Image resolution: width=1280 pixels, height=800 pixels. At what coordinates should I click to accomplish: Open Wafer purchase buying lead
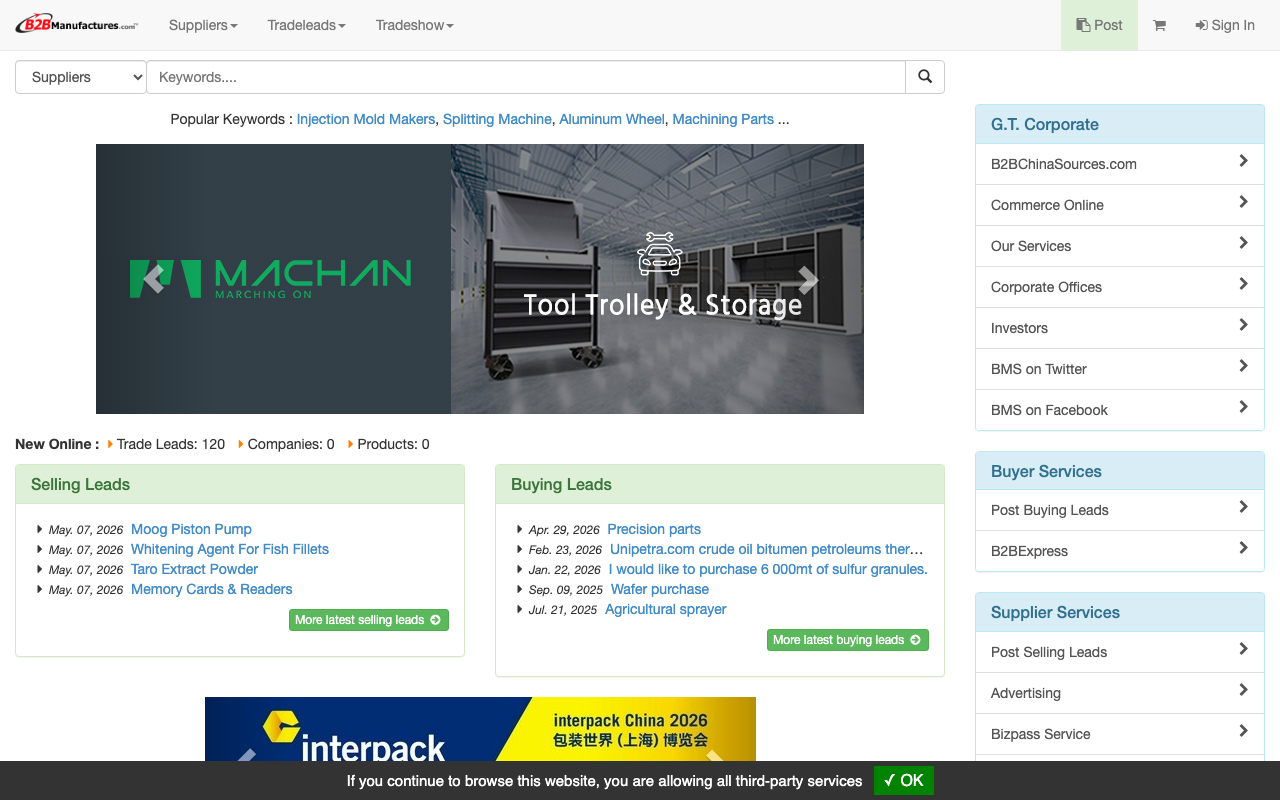660,589
